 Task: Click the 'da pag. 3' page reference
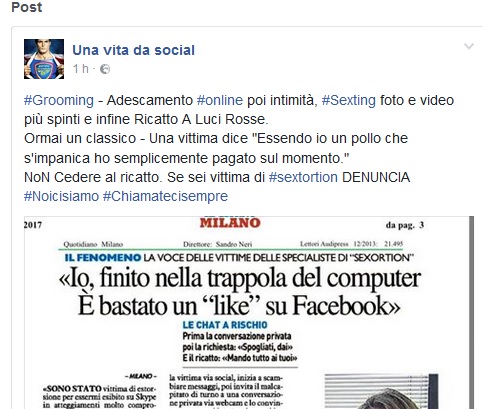(x=405, y=225)
